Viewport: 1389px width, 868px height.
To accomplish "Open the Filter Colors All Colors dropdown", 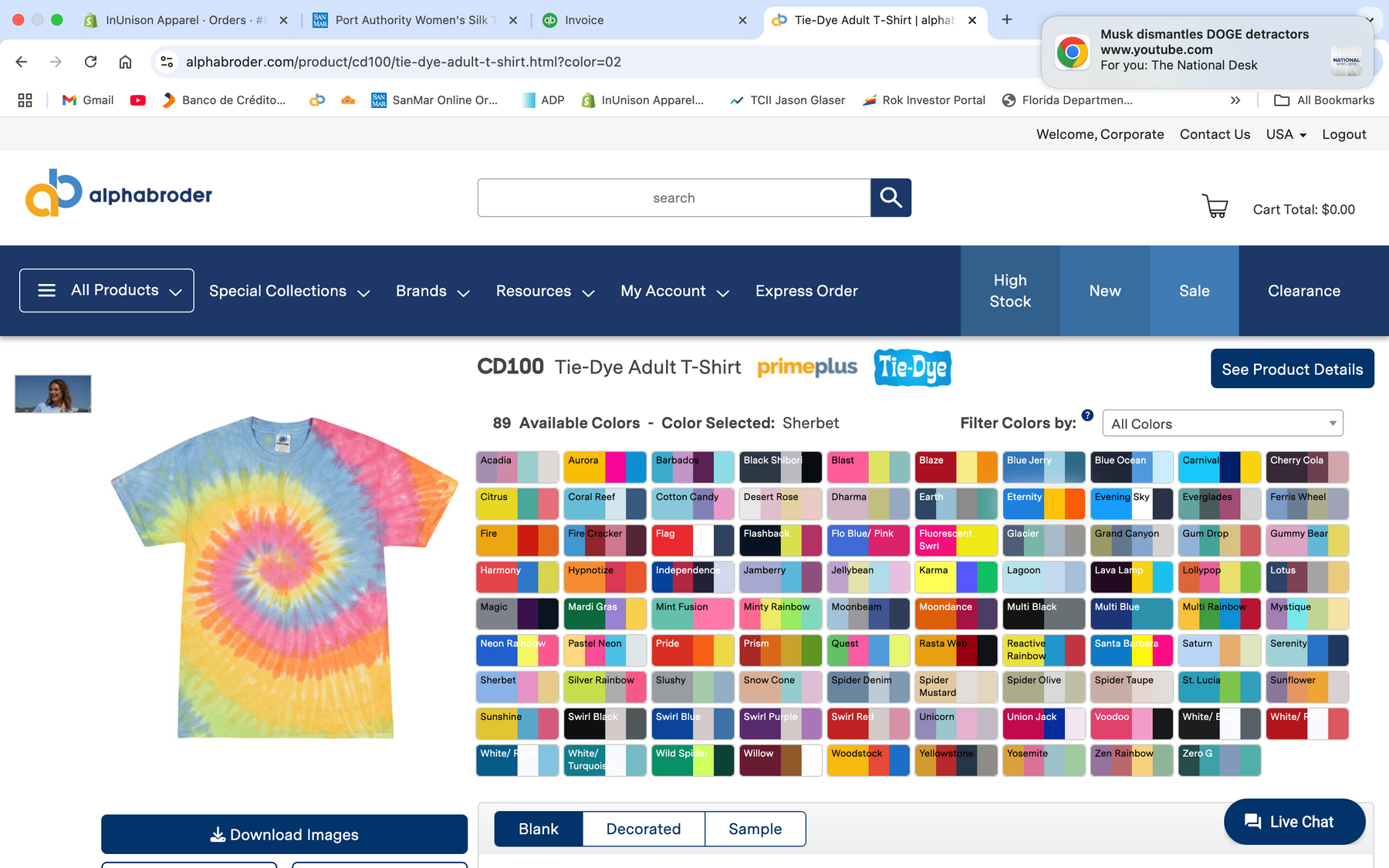I will [1223, 424].
